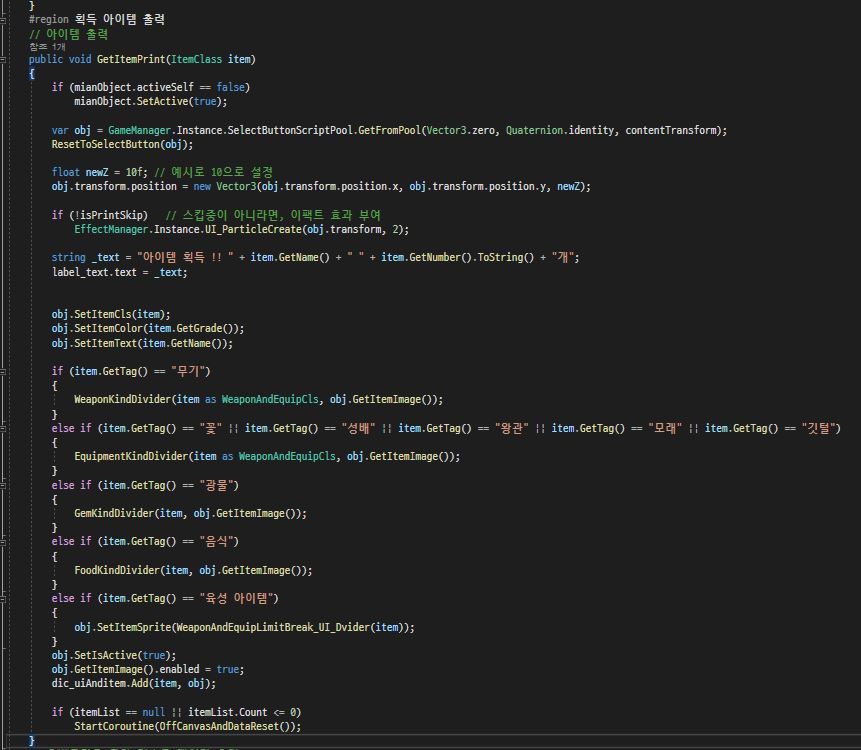Click the comment // 예시로 10으로 설정

[x=214, y=172]
